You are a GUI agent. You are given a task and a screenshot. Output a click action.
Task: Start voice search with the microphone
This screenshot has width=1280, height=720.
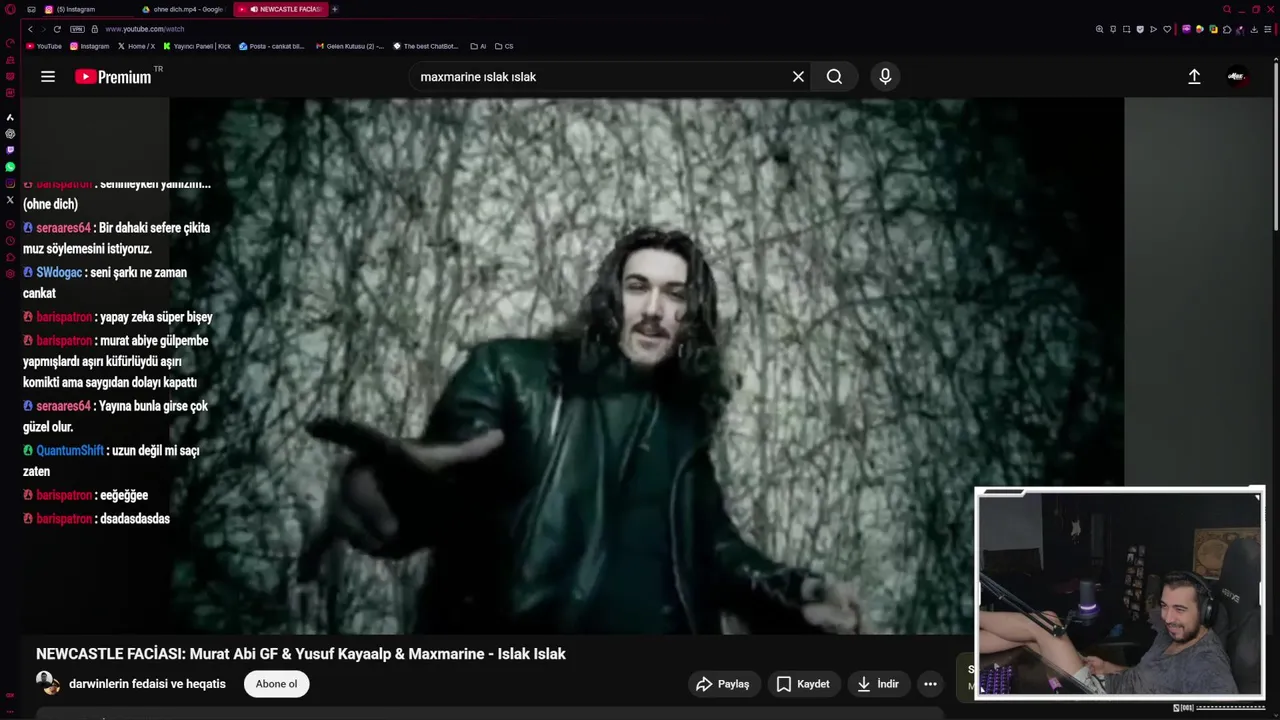coord(885,77)
